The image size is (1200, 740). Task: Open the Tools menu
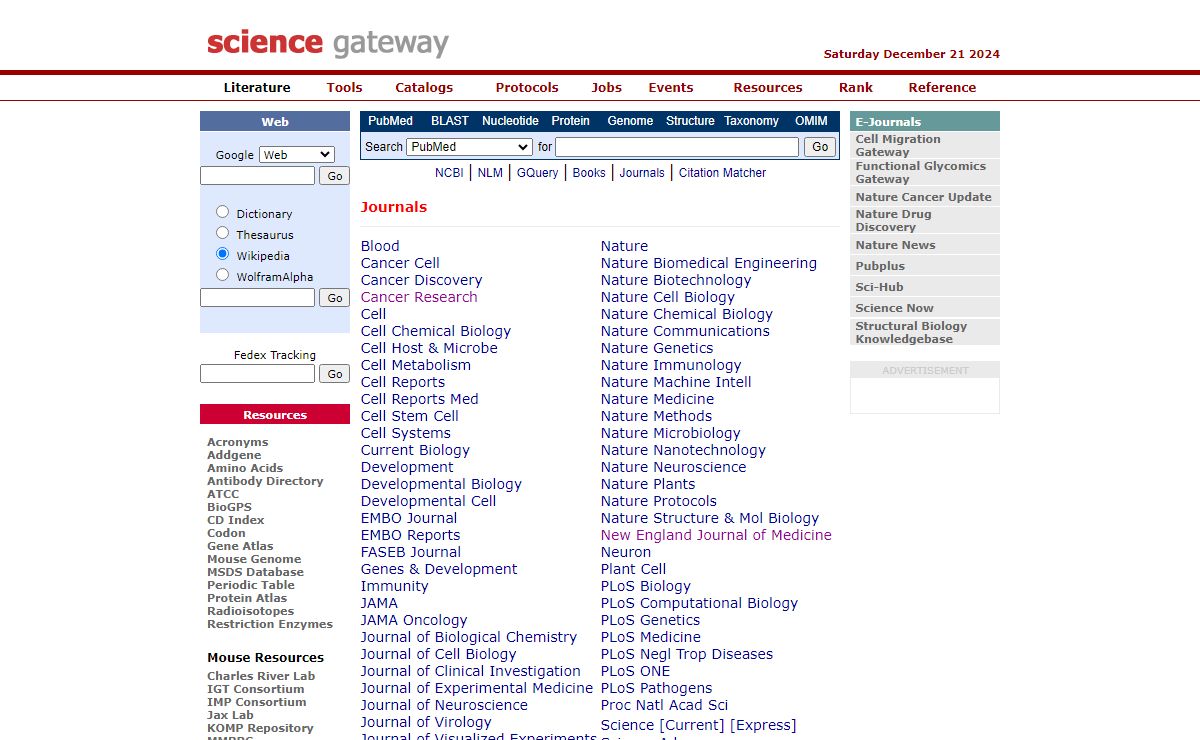point(344,87)
